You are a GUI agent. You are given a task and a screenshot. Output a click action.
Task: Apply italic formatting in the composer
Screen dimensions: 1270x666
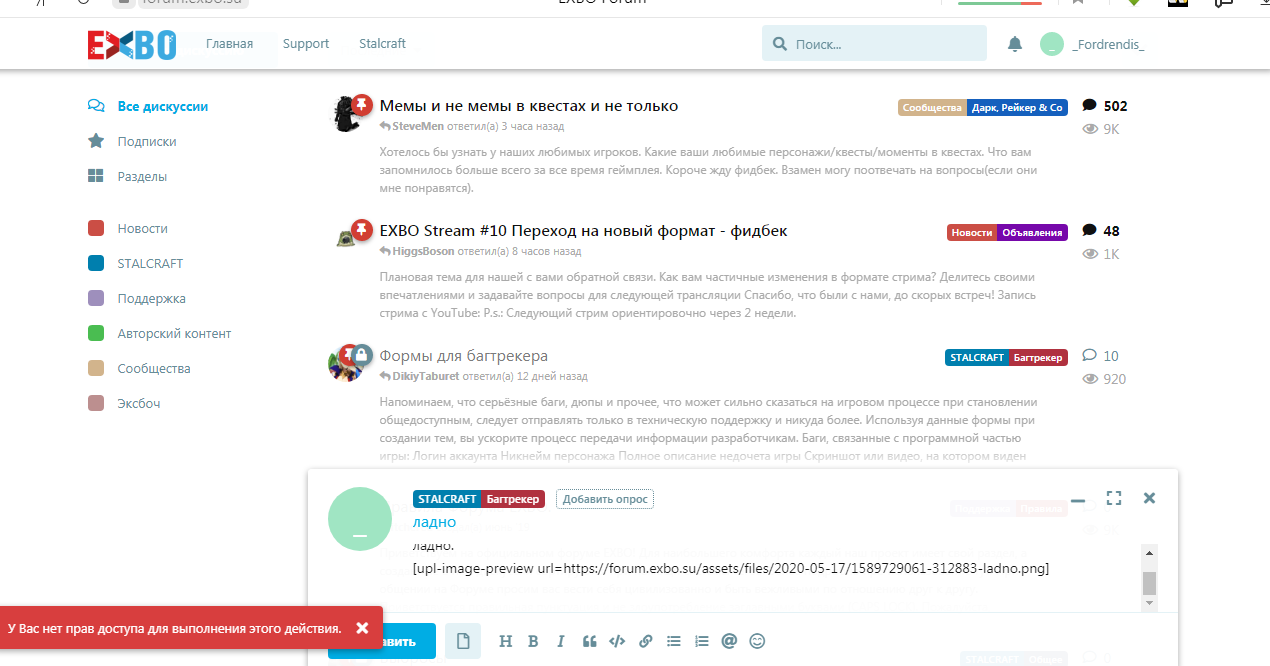point(561,641)
